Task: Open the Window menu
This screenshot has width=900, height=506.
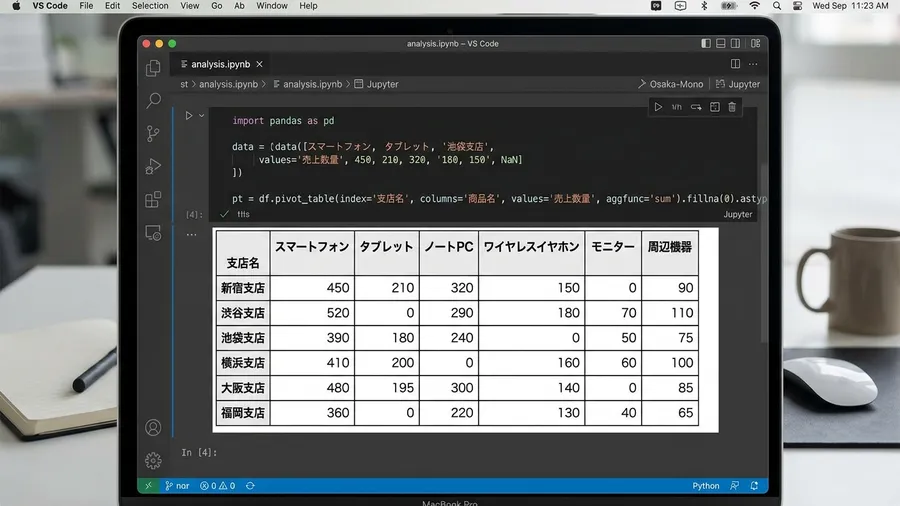Action: point(271,6)
